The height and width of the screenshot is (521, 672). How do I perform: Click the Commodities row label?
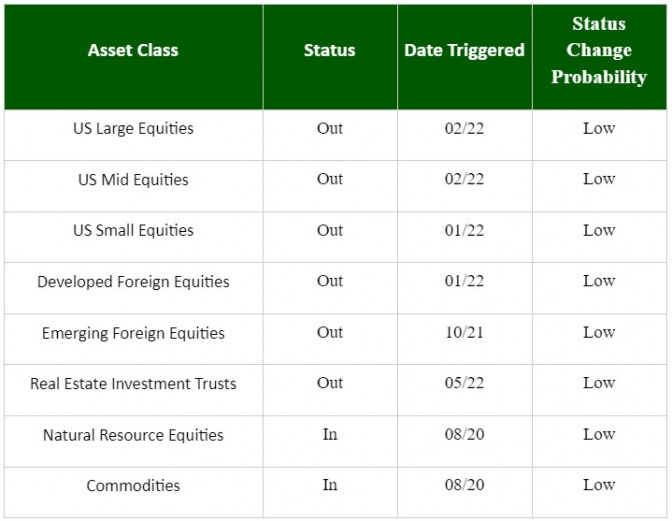pyautogui.click(x=133, y=486)
